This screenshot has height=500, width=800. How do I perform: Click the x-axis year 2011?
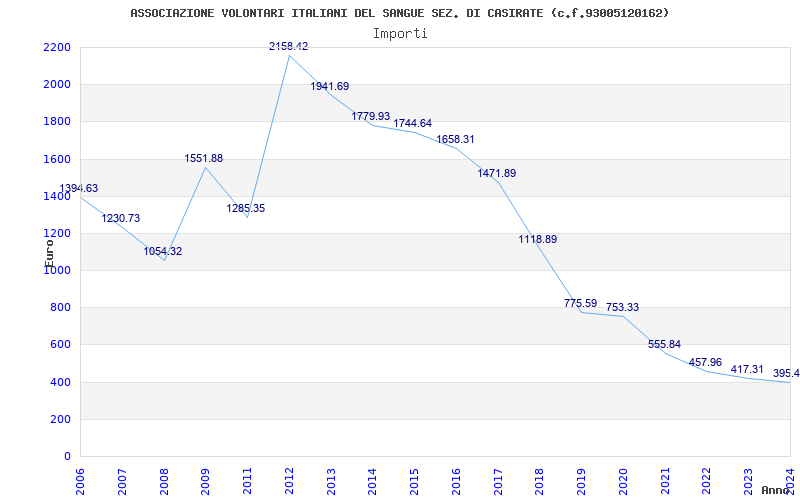247,481
